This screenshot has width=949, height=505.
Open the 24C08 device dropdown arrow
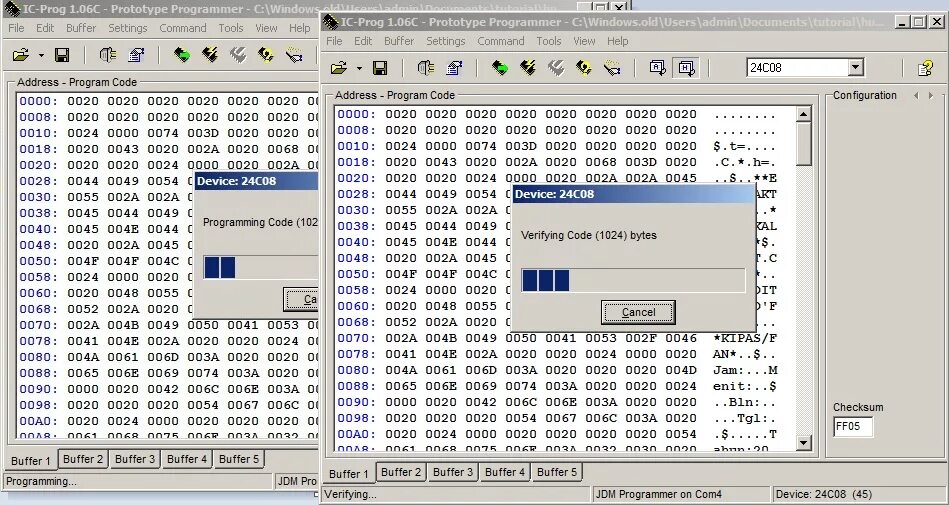(x=855, y=68)
